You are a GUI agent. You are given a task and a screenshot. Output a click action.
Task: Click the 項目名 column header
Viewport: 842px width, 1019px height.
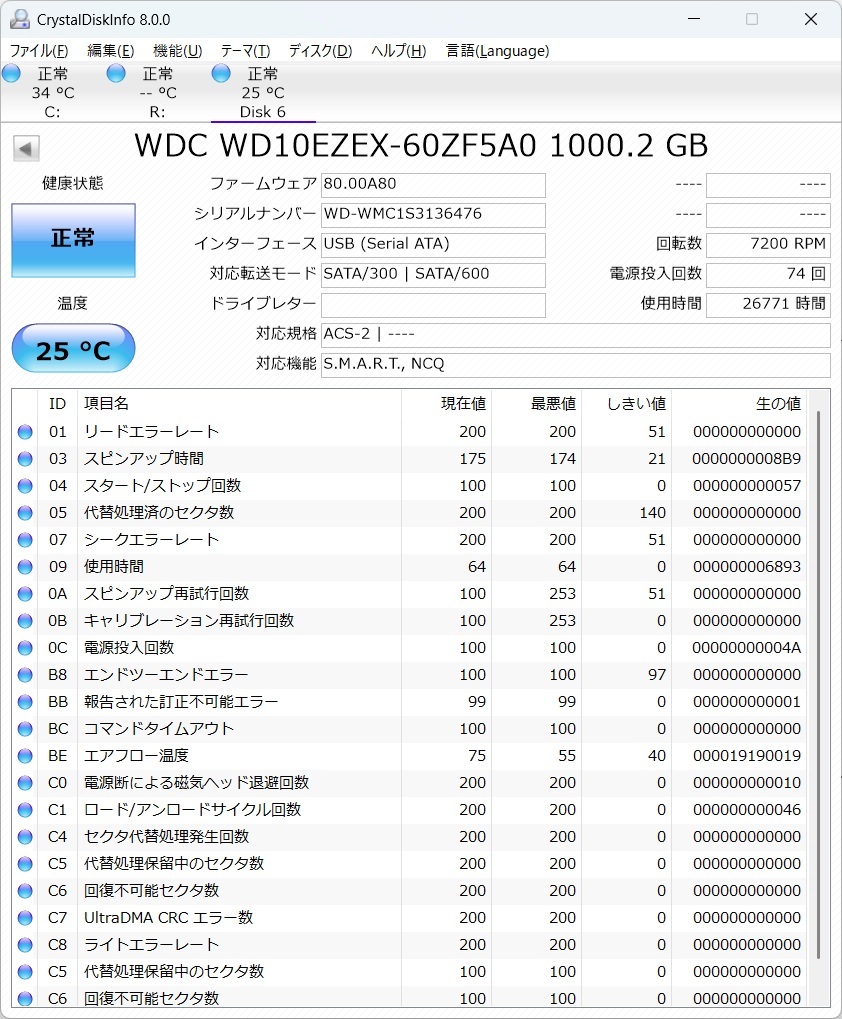(238, 404)
